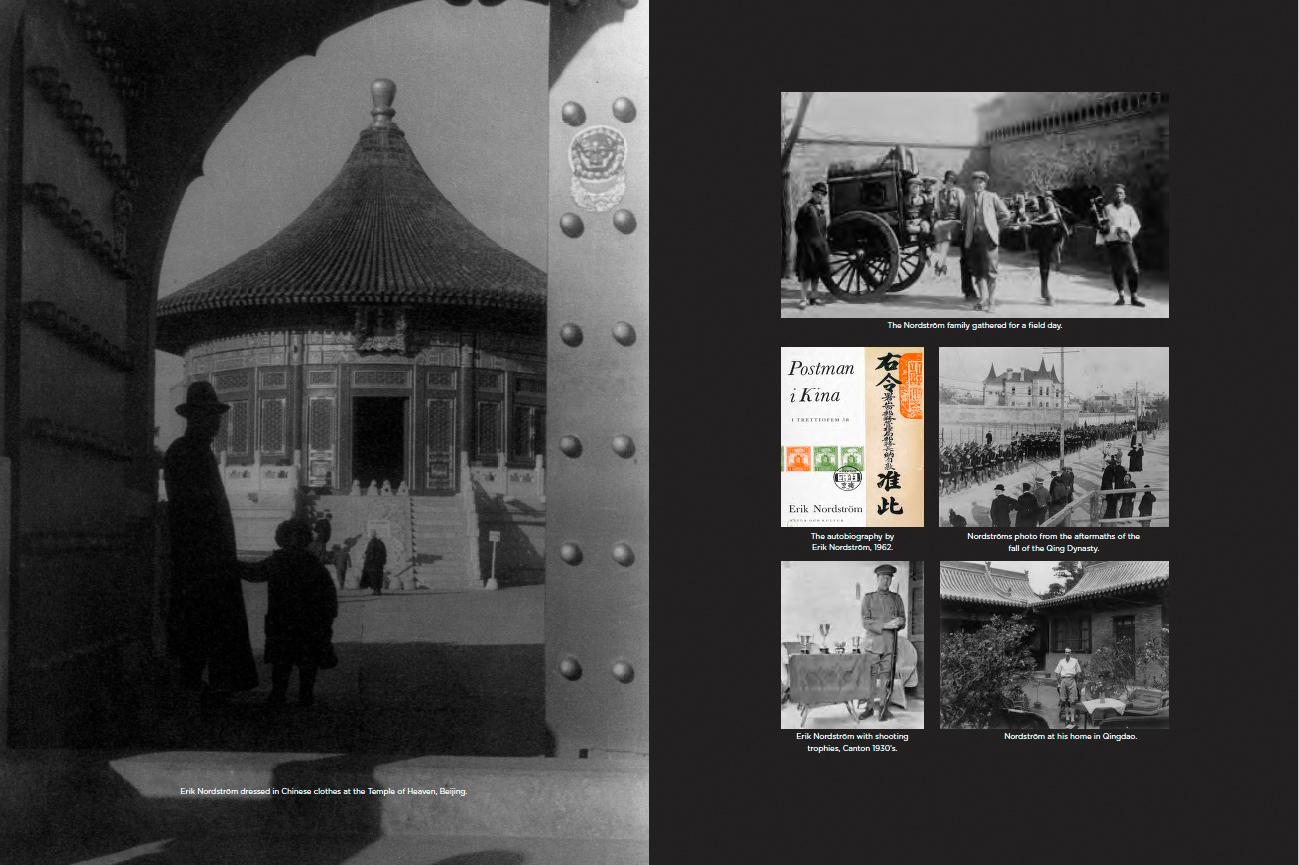Screen dimensions: 1299x865
Task: Click the Qing Dynasty aftermath march photo
Action: tap(1053, 437)
